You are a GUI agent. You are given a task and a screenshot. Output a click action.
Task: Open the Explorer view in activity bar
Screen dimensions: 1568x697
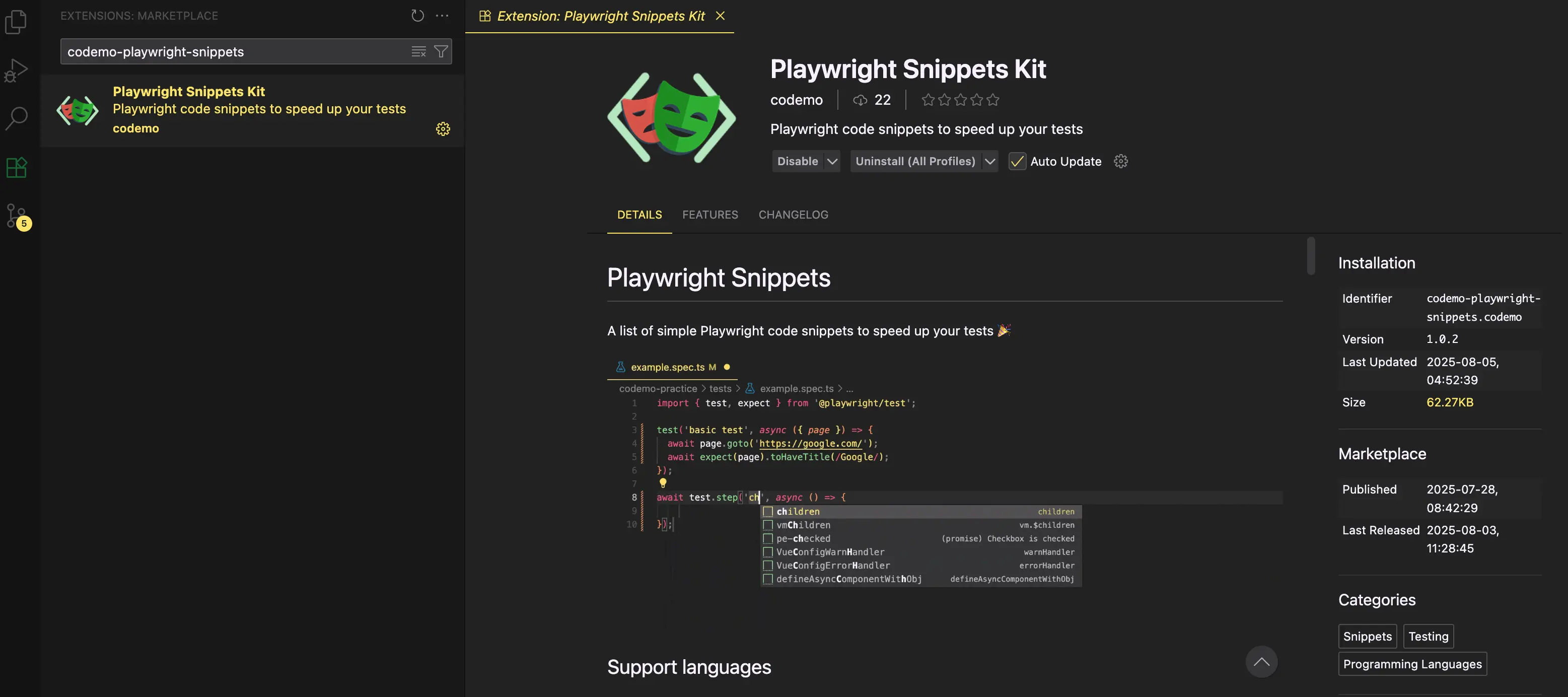pyautogui.click(x=16, y=22)
